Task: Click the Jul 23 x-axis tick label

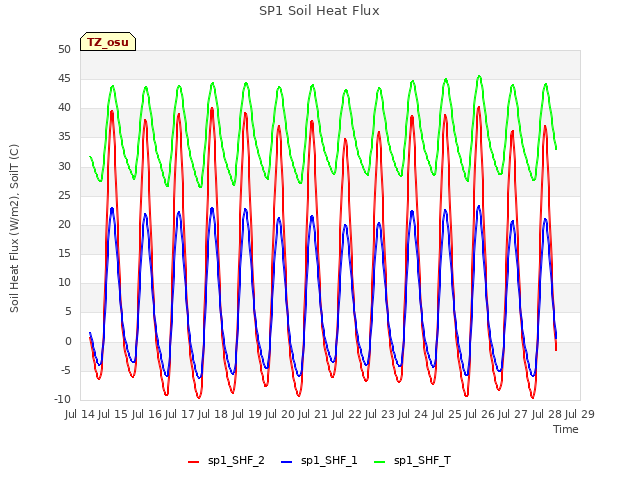Action: (380, 414)
